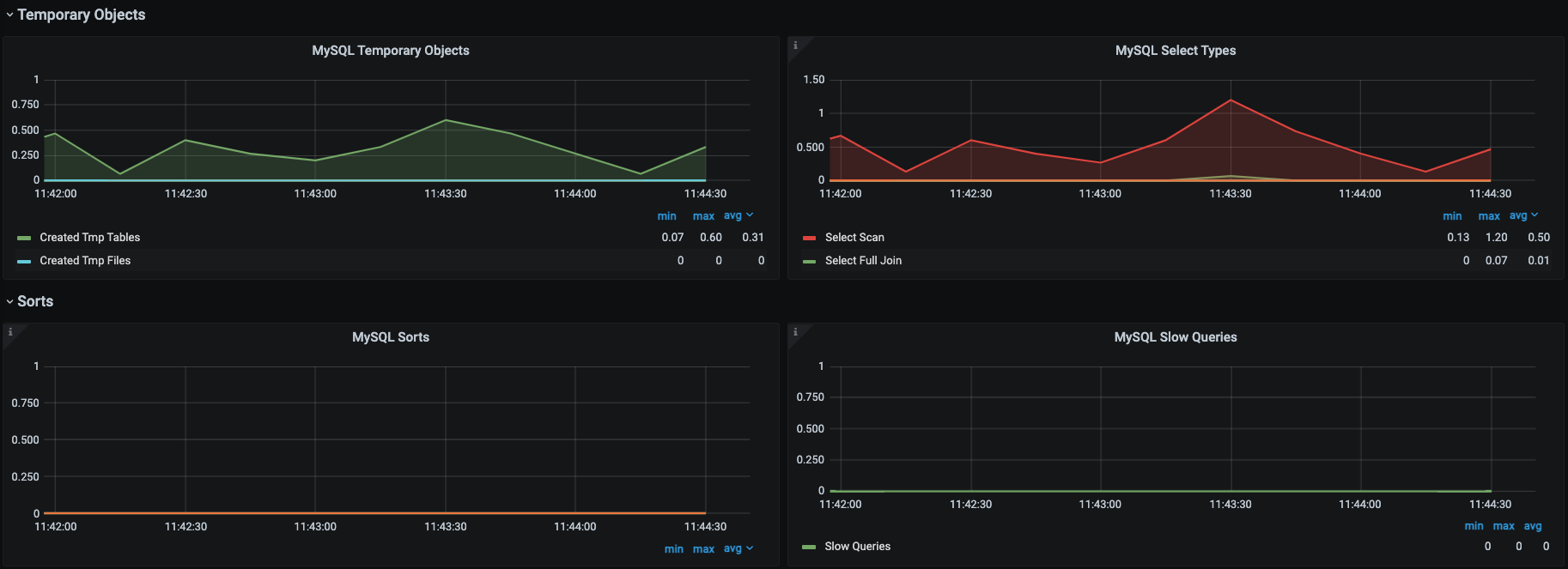Open the MySQL Slow Queries panel title menu
Viewport: 1568px width, 569px height.
1176,337
